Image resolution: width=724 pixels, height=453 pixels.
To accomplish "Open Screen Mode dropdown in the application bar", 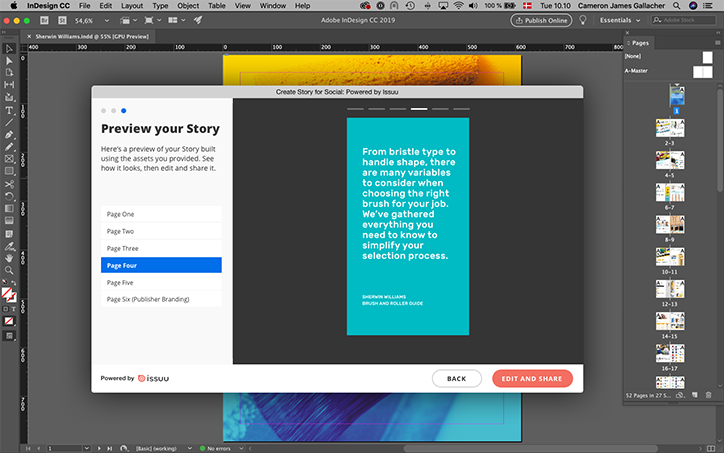I will [x=153, y=20].
